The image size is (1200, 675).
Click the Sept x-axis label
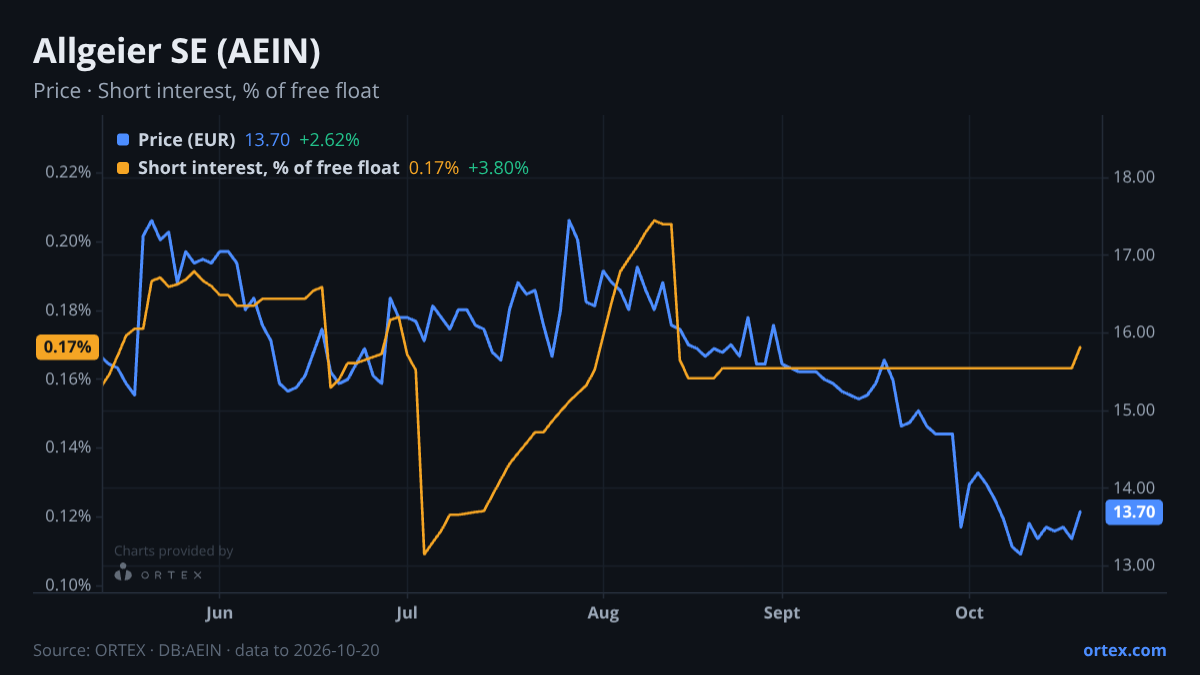(x=782, y=612)
